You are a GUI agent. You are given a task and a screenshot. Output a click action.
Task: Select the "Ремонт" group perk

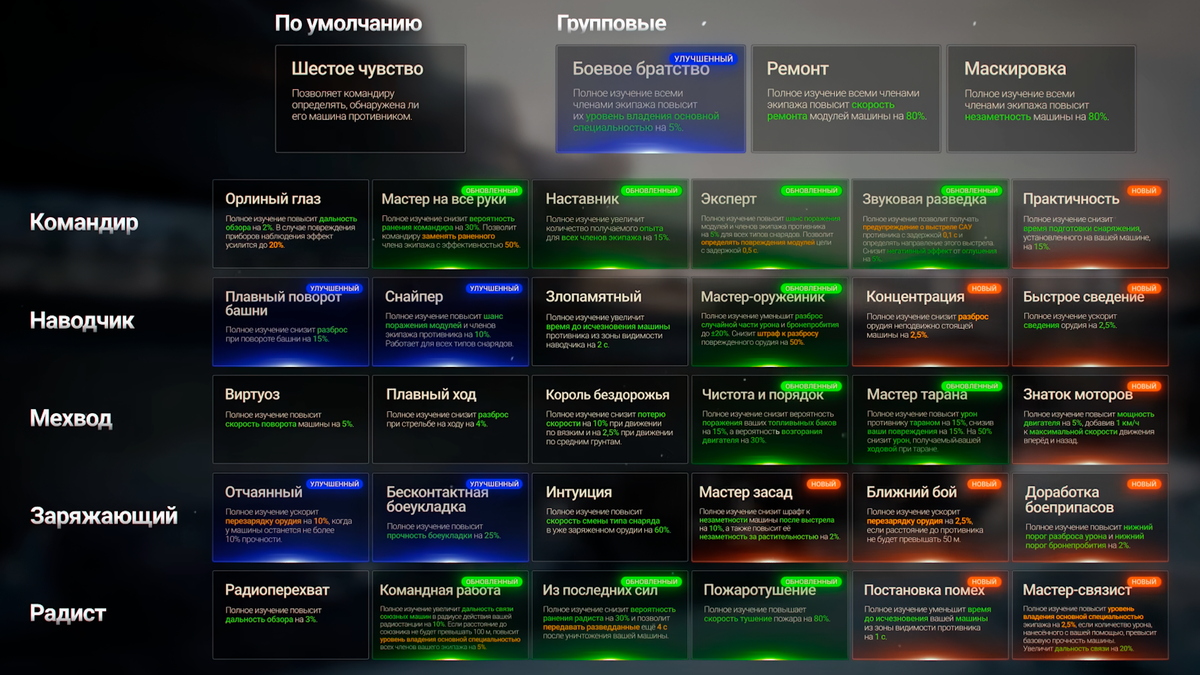pos(845,100)
